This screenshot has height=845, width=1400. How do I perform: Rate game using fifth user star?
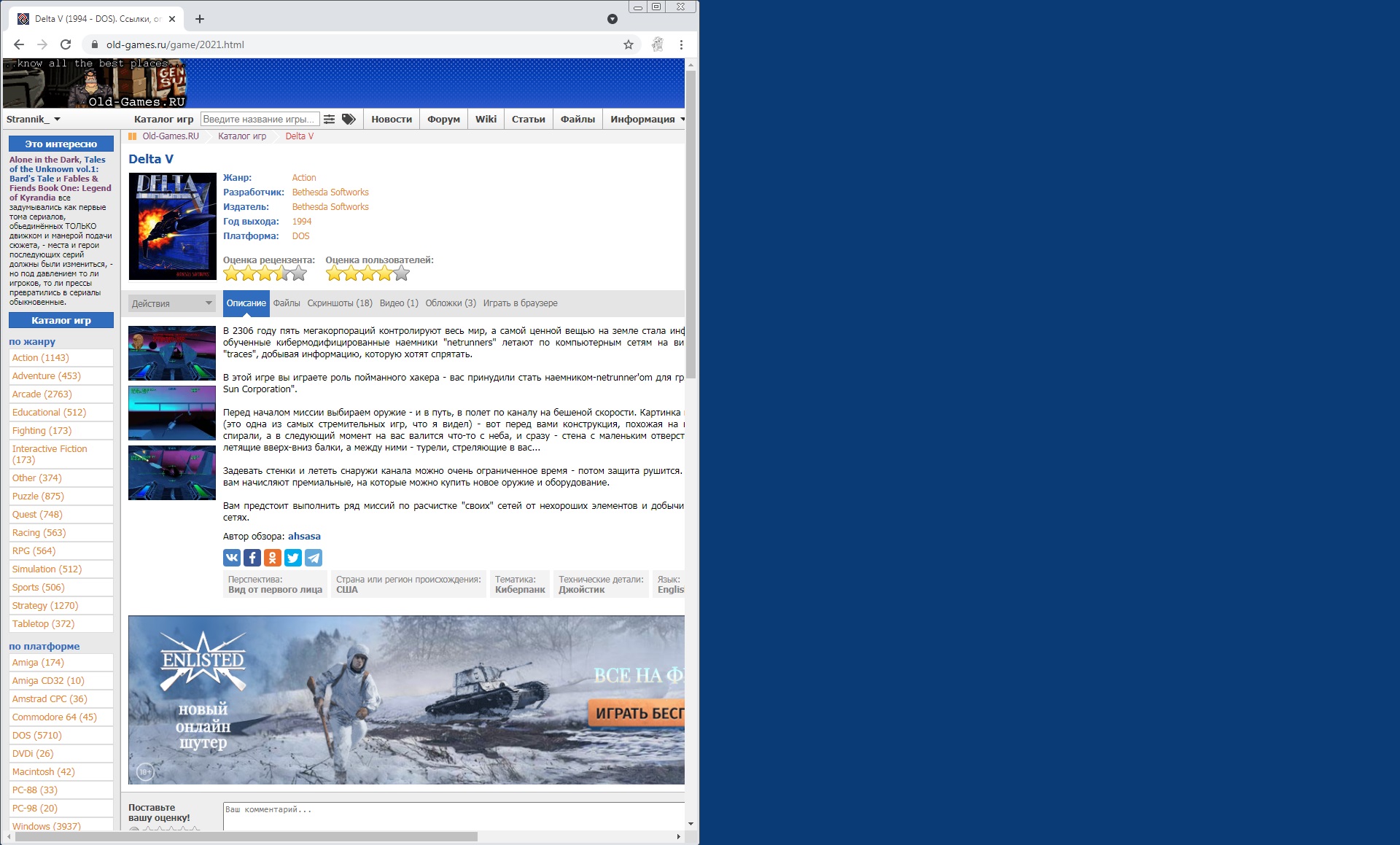pyautogui.click(x=400, y=274)
